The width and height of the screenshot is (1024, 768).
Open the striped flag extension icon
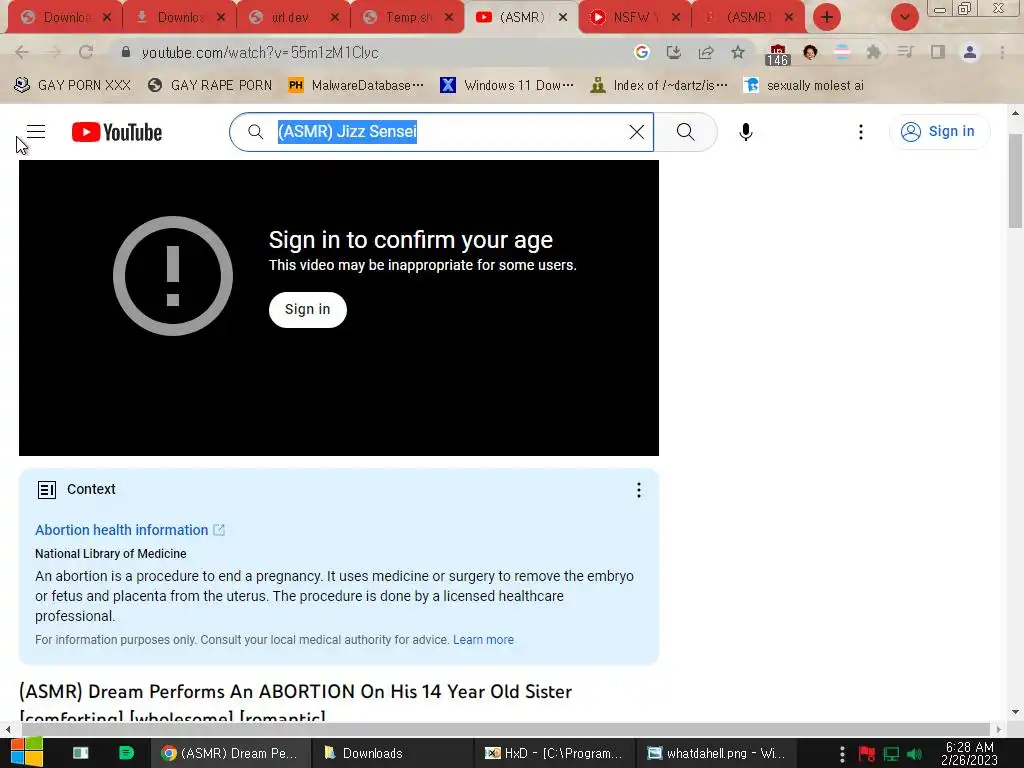click(x=842, y=52)
